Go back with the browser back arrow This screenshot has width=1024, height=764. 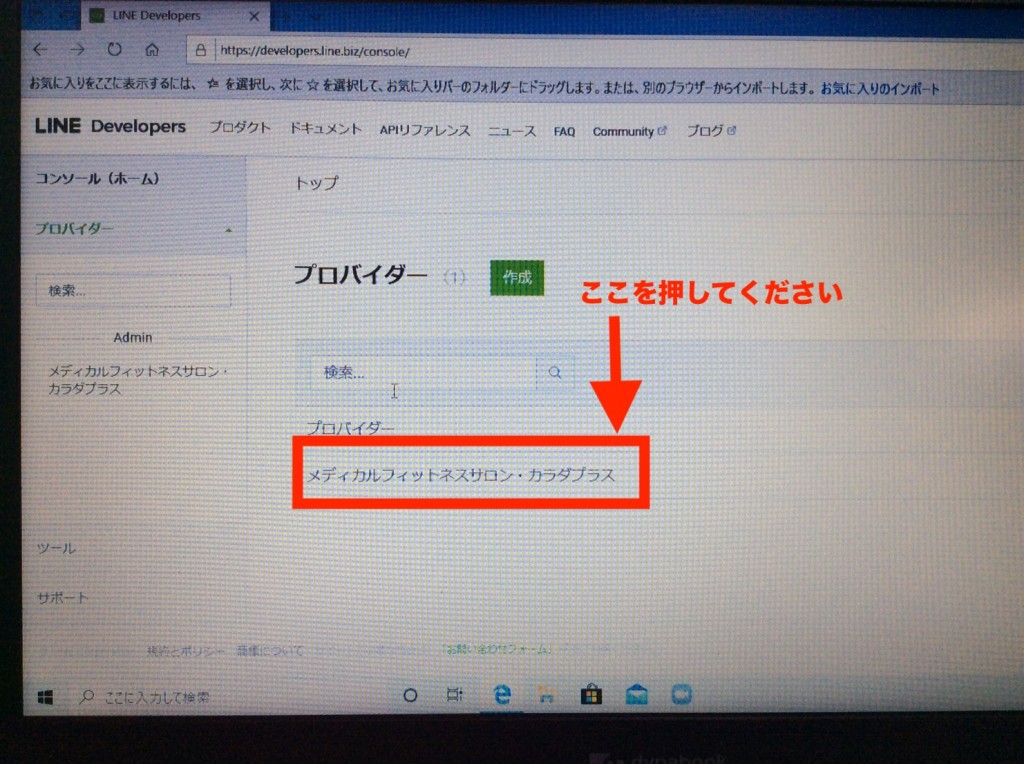[40, 49]
